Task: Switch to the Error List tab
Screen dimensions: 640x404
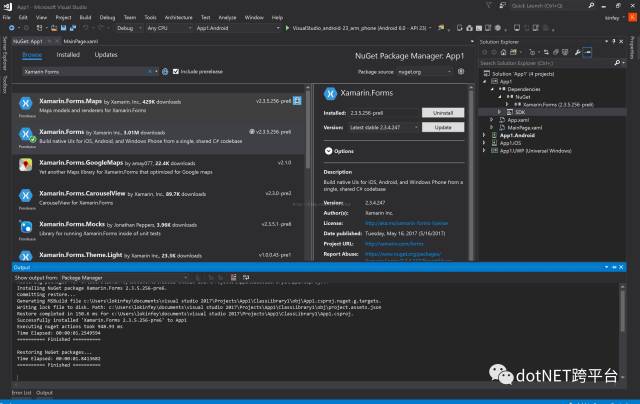Action: (21, 393)
